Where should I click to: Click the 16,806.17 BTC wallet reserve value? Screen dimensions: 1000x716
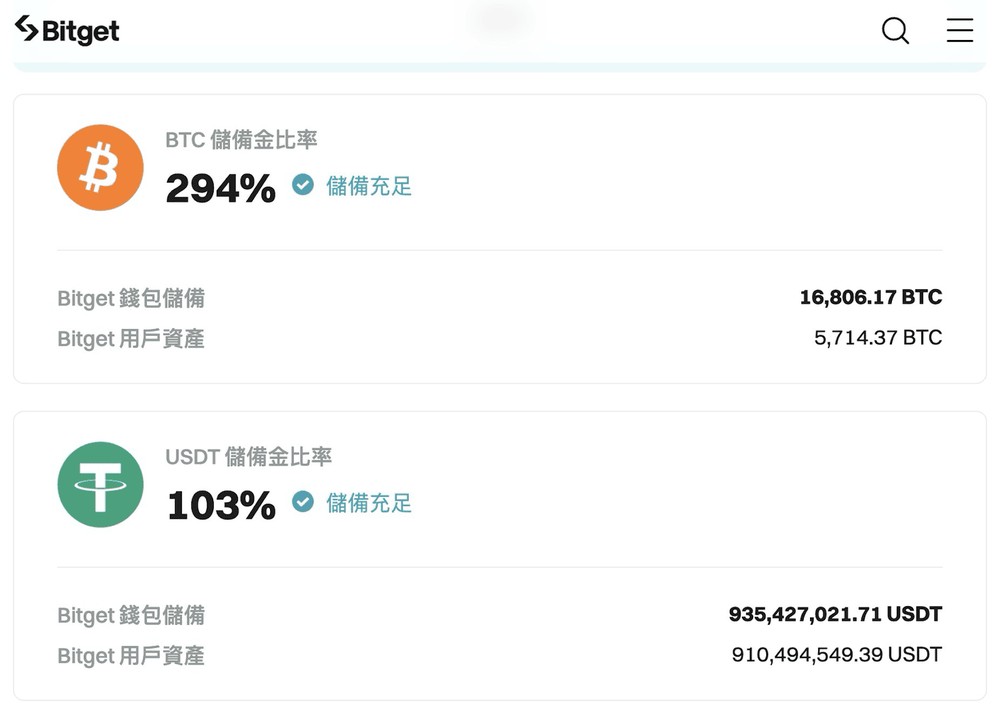(871, 297)
